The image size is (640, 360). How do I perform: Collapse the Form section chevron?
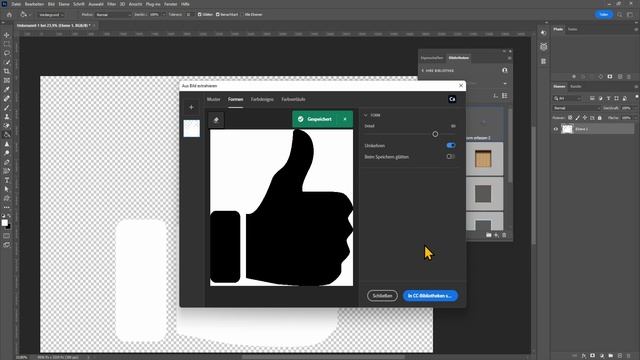coord(366,115)
